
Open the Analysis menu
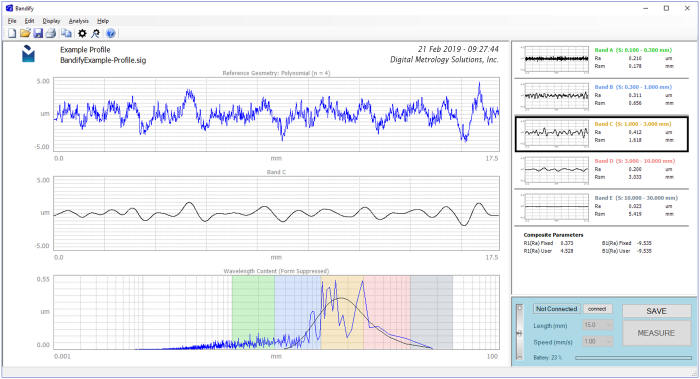tap(79, 21)
